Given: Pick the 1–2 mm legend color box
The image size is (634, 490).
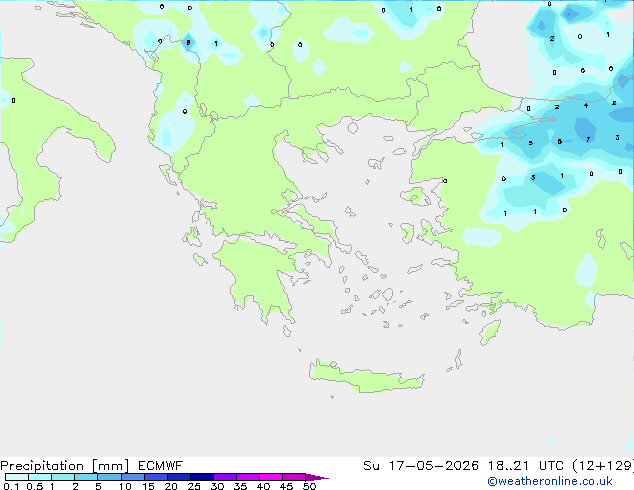Looking at the screenshot, I should (63, 477).
